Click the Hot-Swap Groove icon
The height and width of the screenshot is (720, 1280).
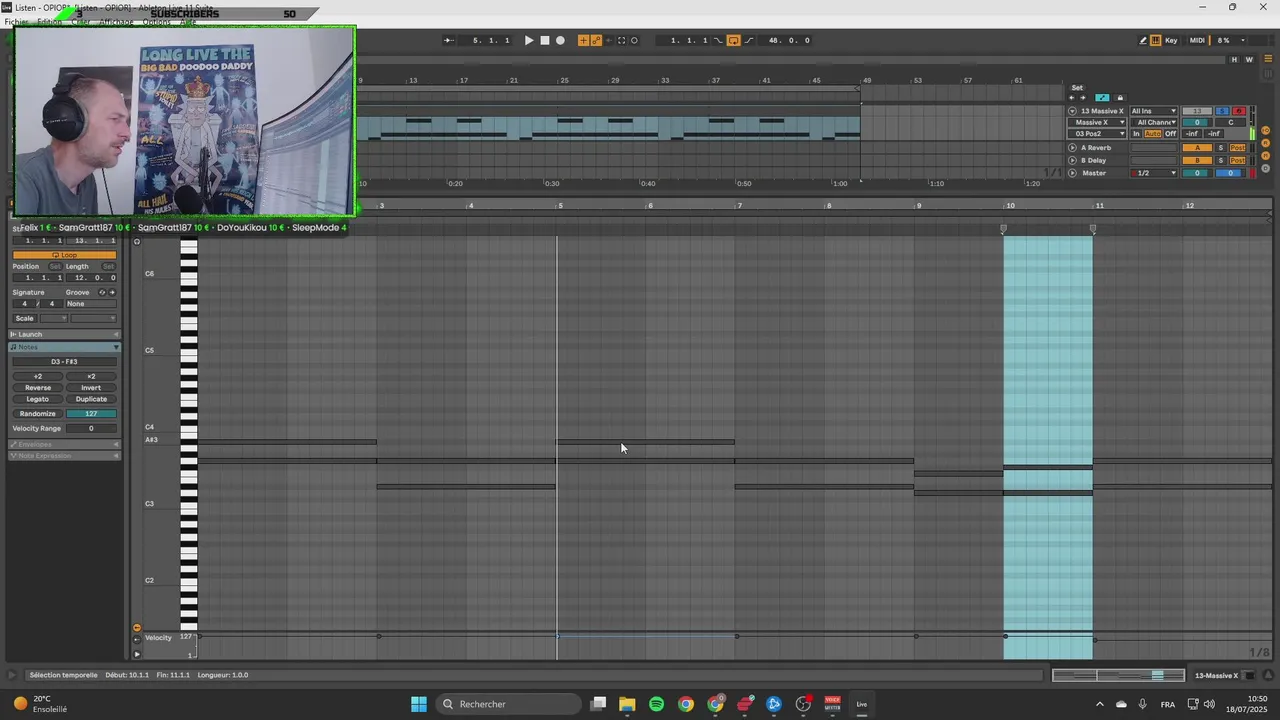point(102,292)
